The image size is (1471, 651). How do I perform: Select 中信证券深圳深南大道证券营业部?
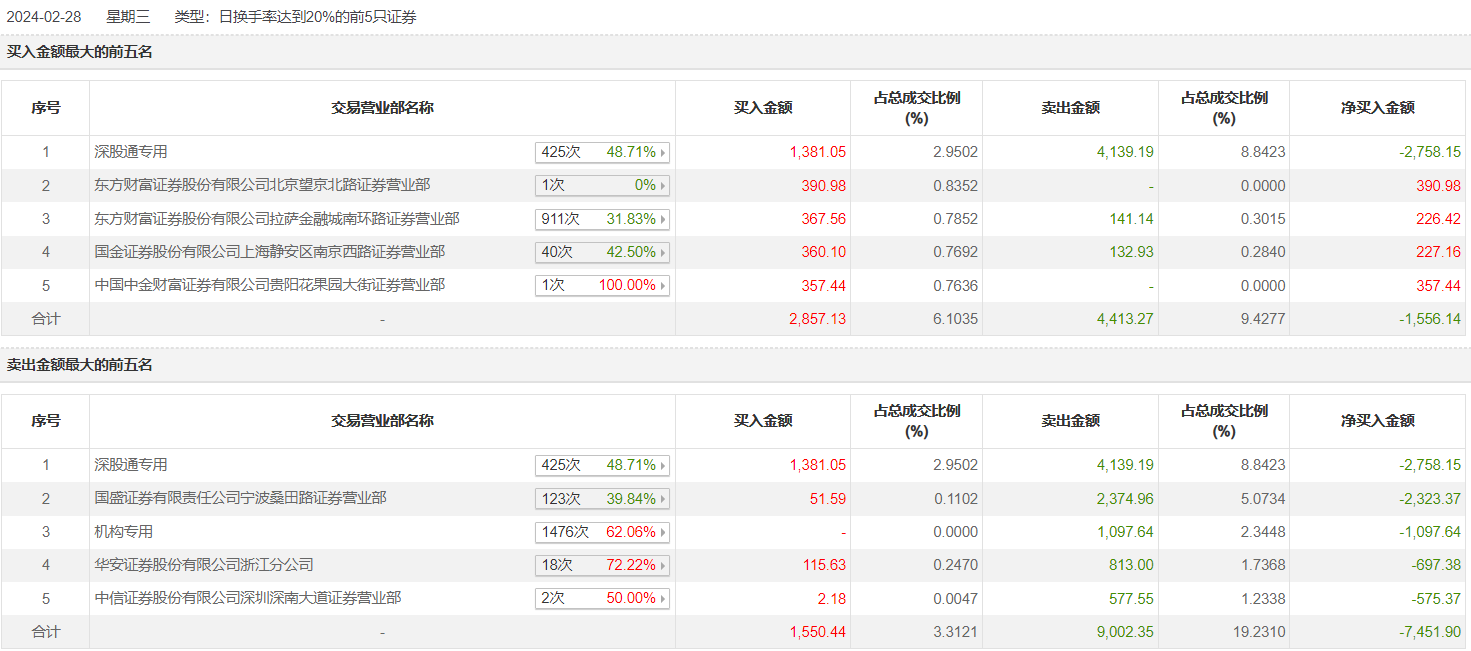coord(248,598)
